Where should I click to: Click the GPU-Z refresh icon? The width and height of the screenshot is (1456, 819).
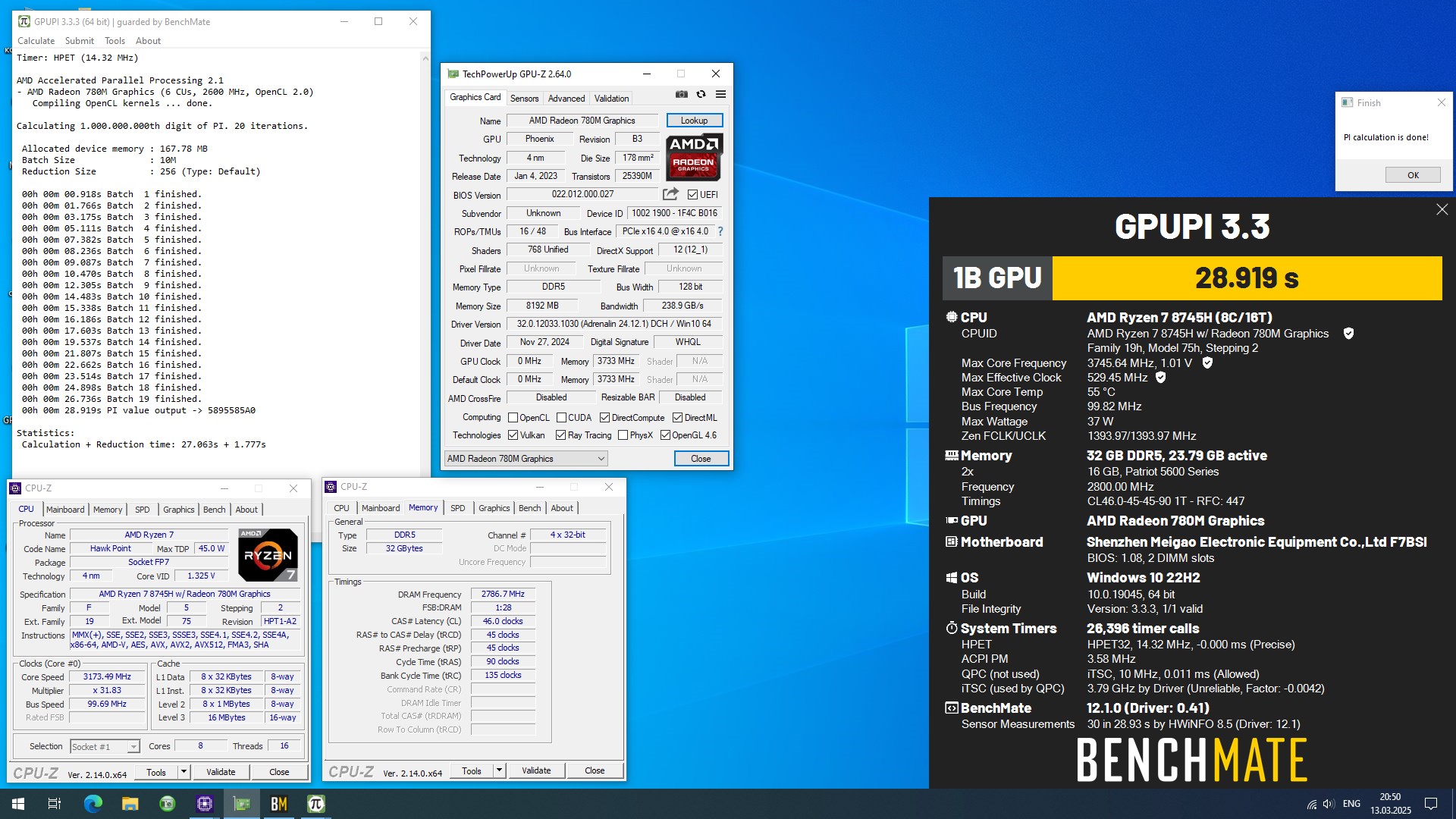(x=701, y=95)
